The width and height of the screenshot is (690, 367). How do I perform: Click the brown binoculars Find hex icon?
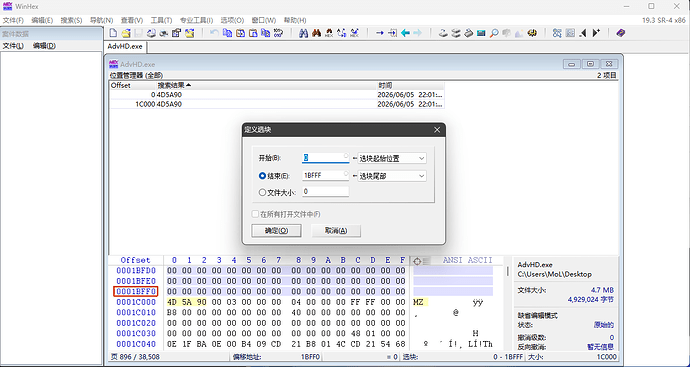tap(316, 33)
